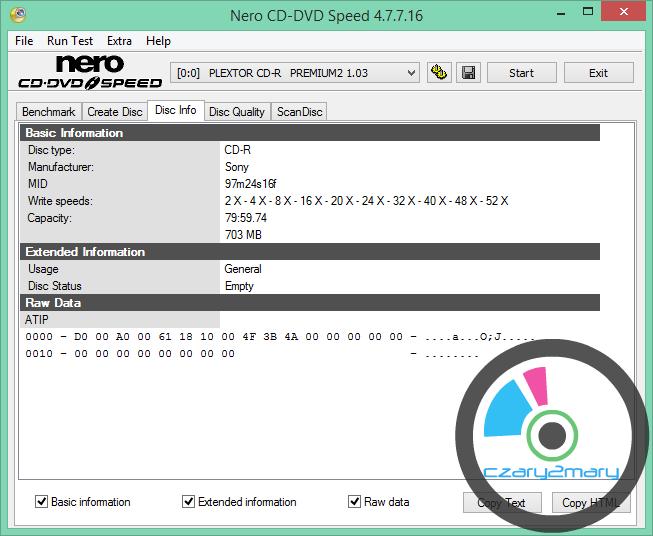Click the floppy disk save icon
Image resolution: width=653 pixels, height=536 pixels.
(x=467, y=73)
